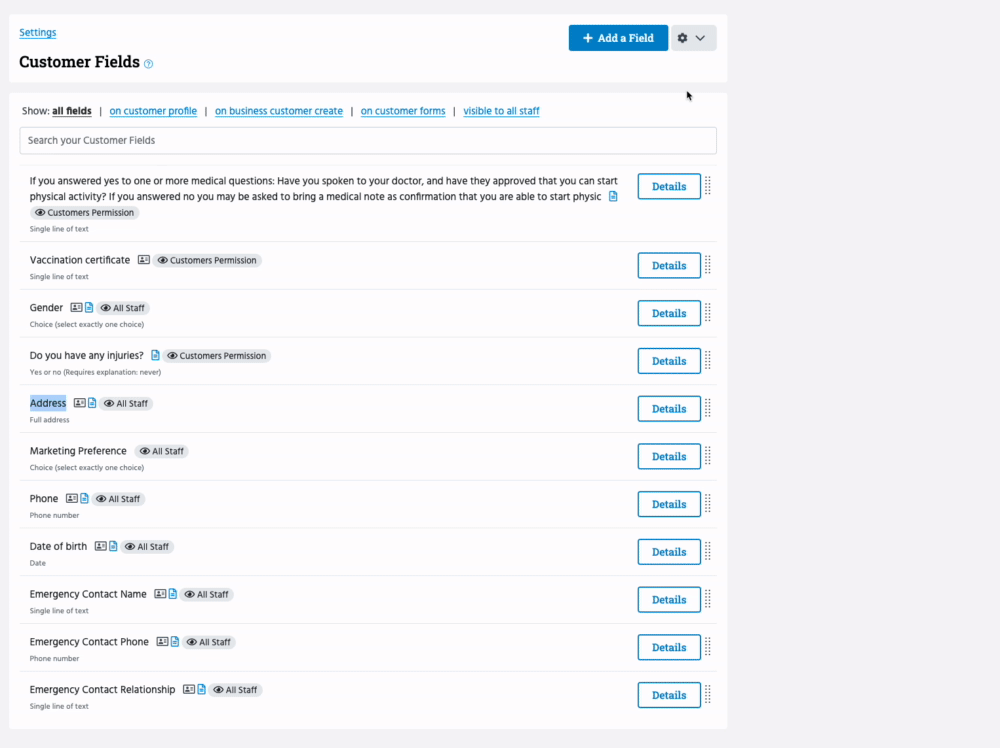Click the form icon beside Do you have any injuries
1000x748 pixels.
tap(155, 355)
